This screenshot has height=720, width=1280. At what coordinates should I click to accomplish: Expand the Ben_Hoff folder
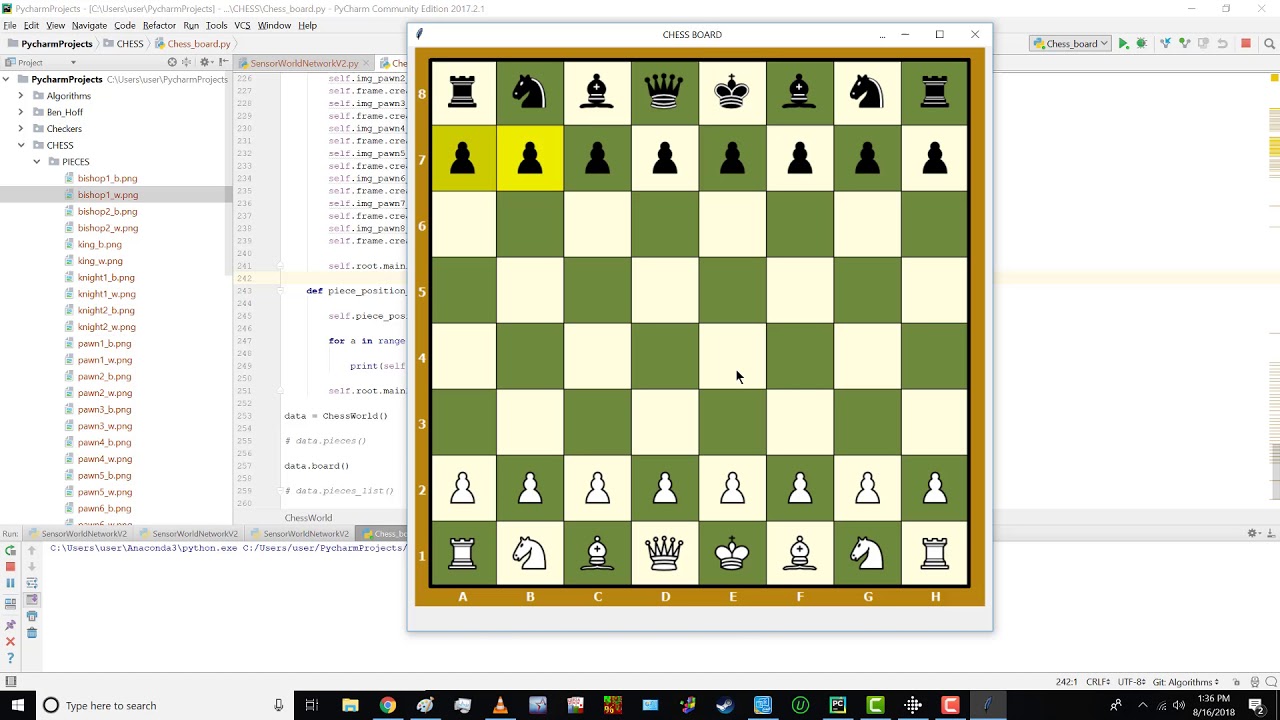tap(21, 112)
